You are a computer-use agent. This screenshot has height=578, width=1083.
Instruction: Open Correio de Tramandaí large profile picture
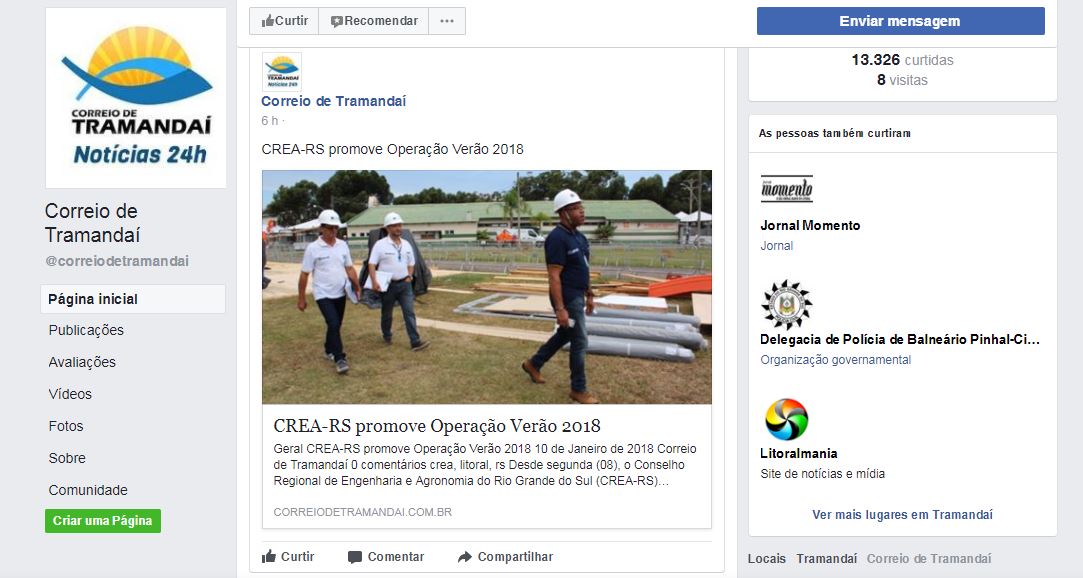(136, 98)
